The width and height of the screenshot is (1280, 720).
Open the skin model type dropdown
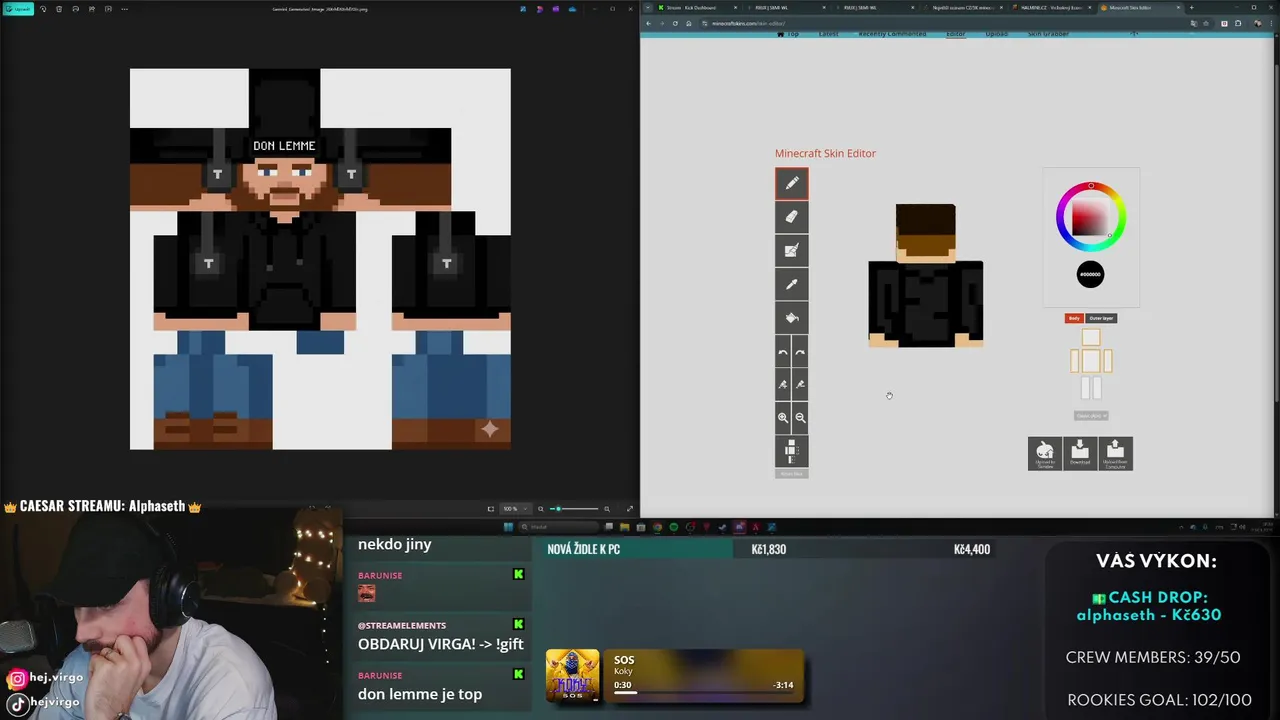(1091, 415)
